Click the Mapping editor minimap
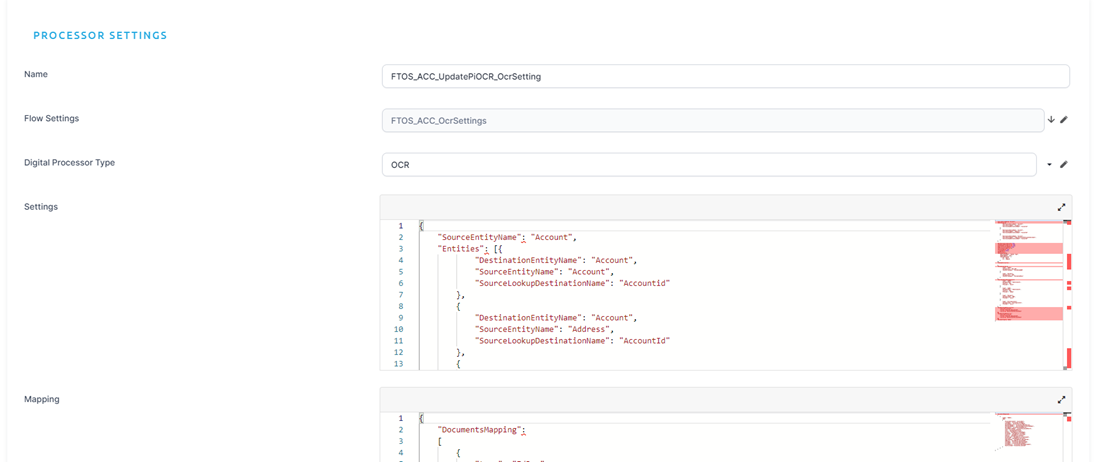This screenshot has width=1096, height=462. 1028,432
